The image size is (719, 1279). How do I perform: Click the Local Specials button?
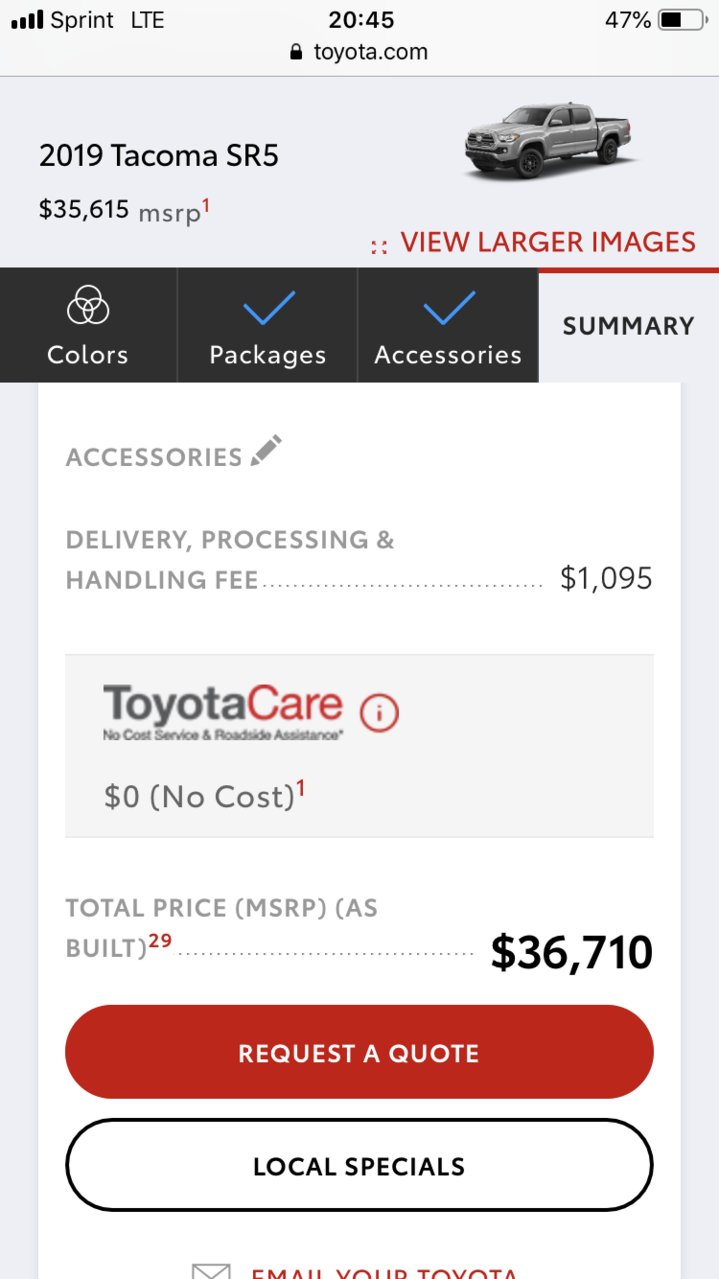coord(359,1166)
